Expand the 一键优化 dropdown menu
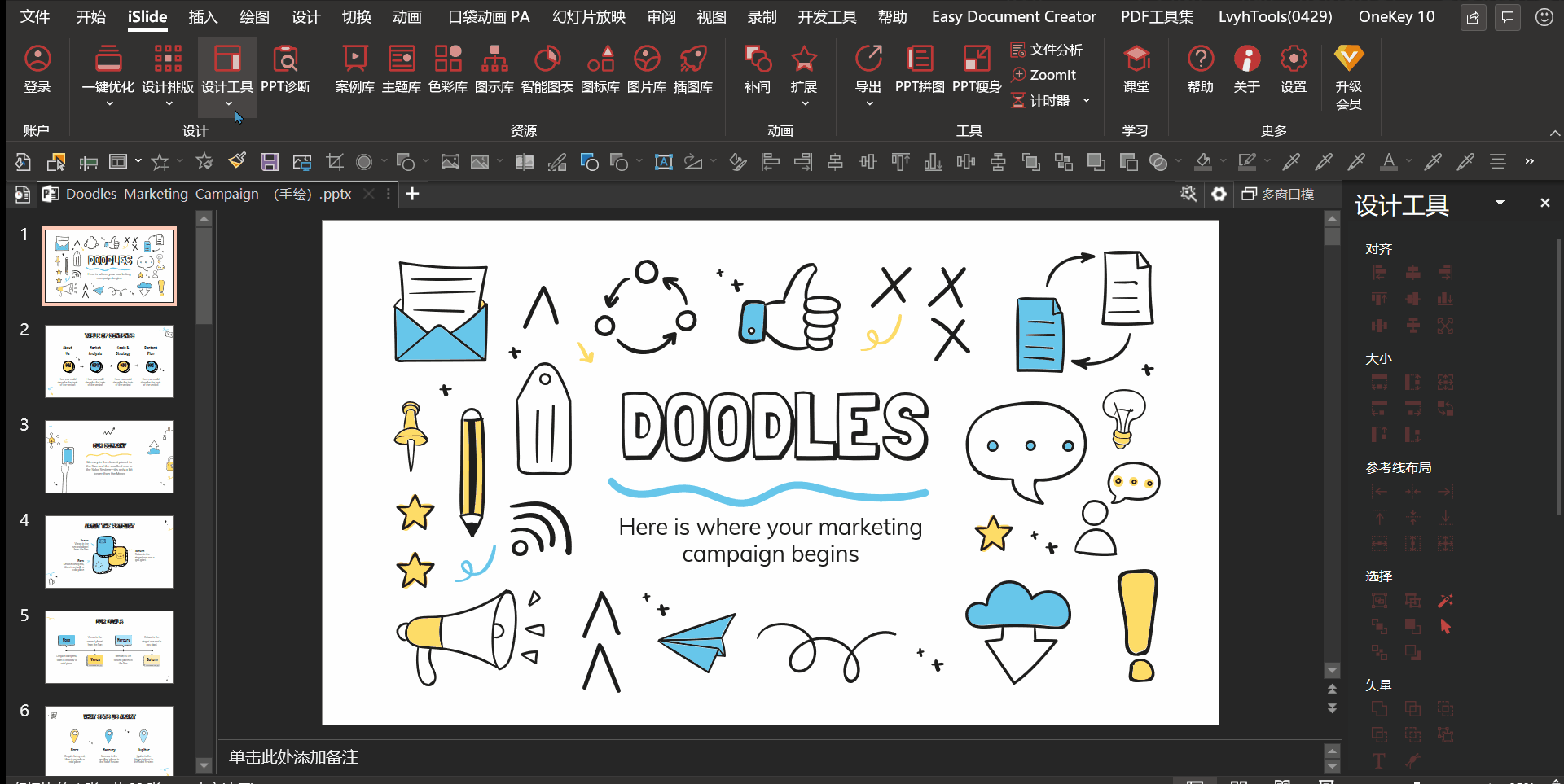 (x=108, y=103)
